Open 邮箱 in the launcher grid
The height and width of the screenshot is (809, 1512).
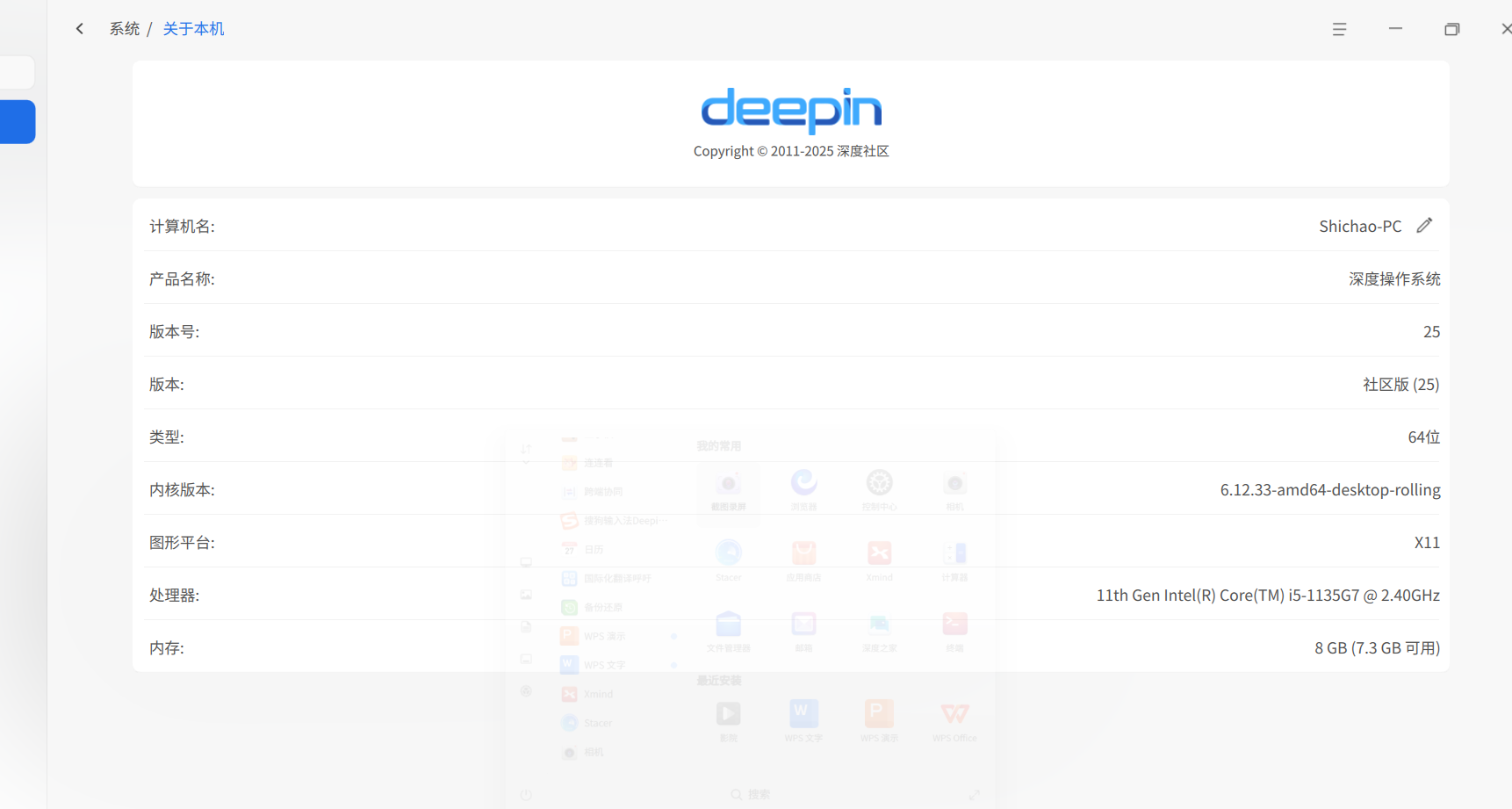(x=804, y=632)
